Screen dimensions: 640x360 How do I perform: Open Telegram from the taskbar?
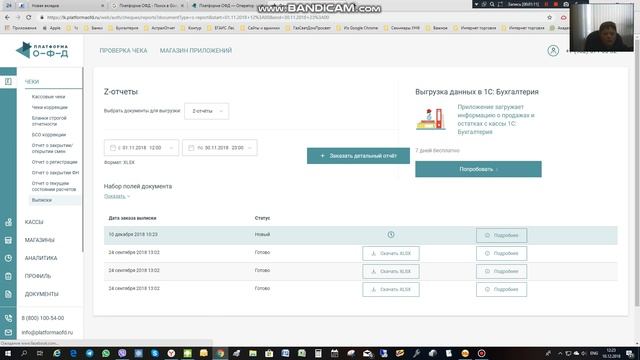(x=89, y=353)
